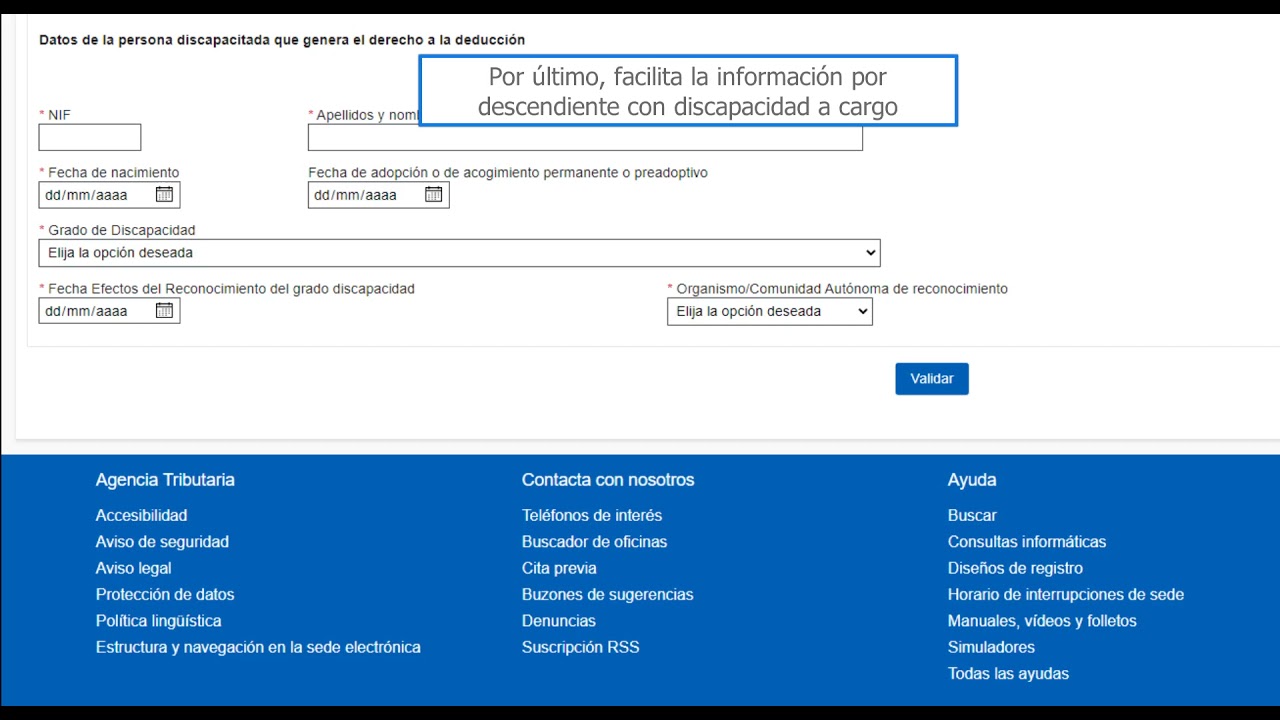Screen dimensions: 1280x720
Task: Open the Simuladores link
Action: pyautogui.click(x=991, y=647)
